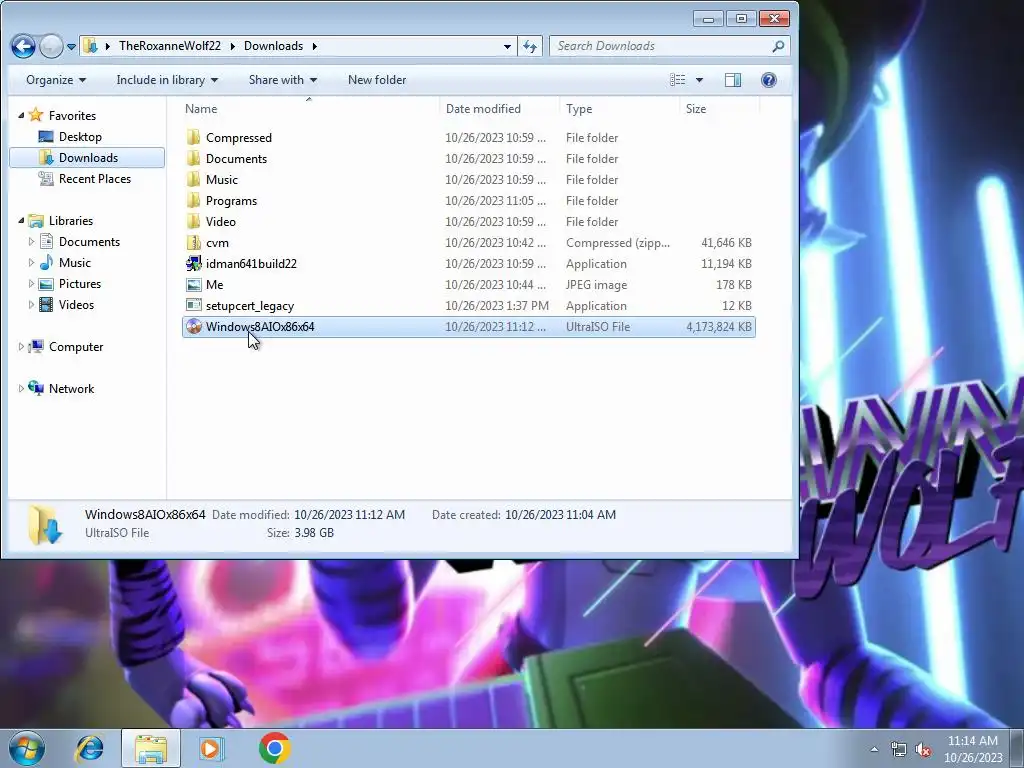Launch Internet Explorer from taskbar
The width and height of the screenshot is (1024, 768).
tap(89, 748)
